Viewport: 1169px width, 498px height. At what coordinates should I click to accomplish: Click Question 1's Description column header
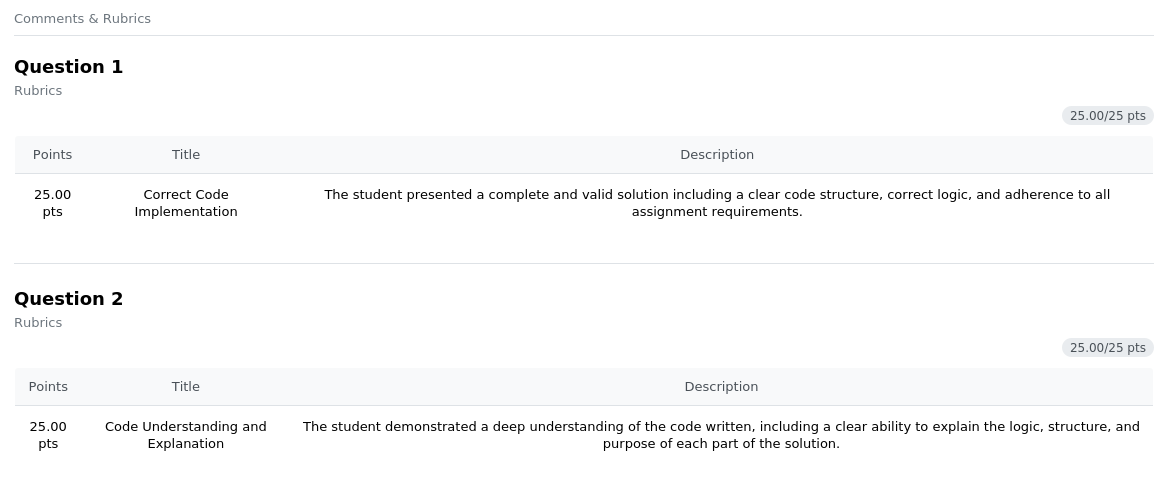click(x=717, y=155)
